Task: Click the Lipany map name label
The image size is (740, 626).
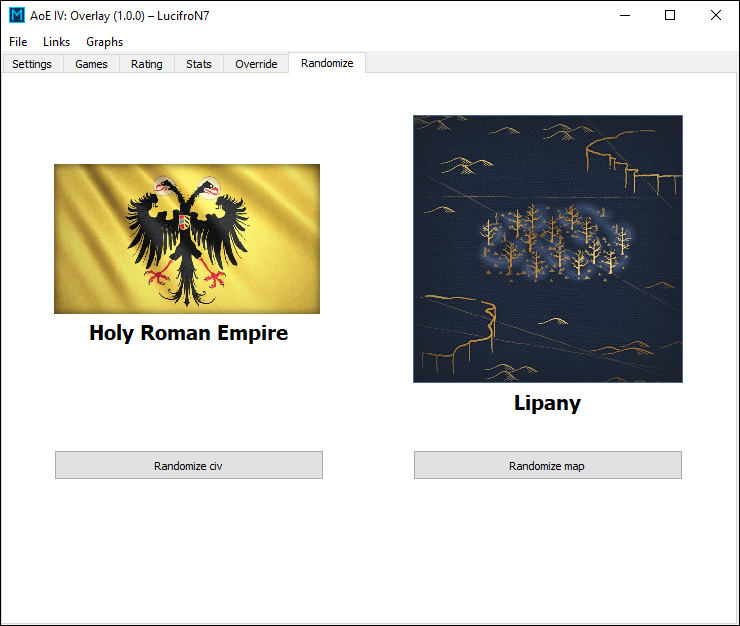Action: [x=547, y=403]
